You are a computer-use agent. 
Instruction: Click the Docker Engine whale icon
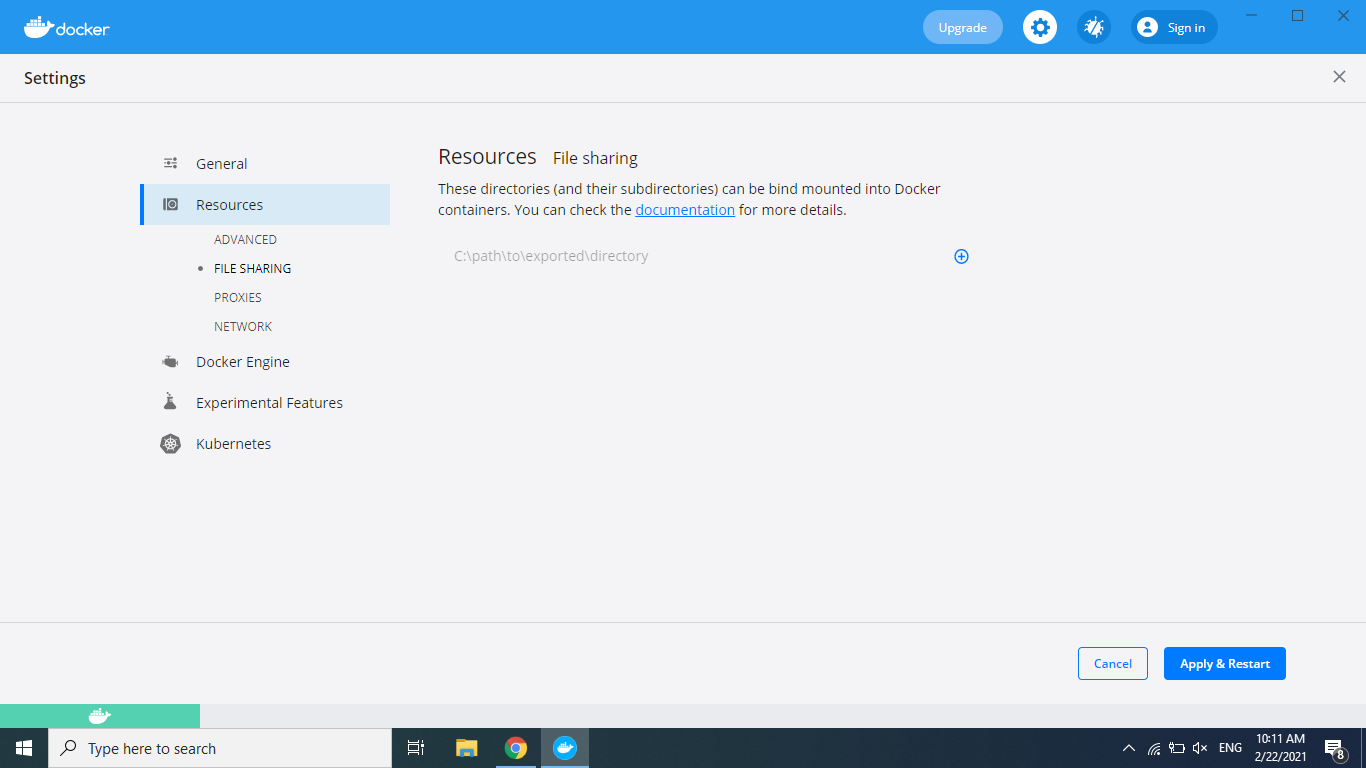(x=170, y=361)
